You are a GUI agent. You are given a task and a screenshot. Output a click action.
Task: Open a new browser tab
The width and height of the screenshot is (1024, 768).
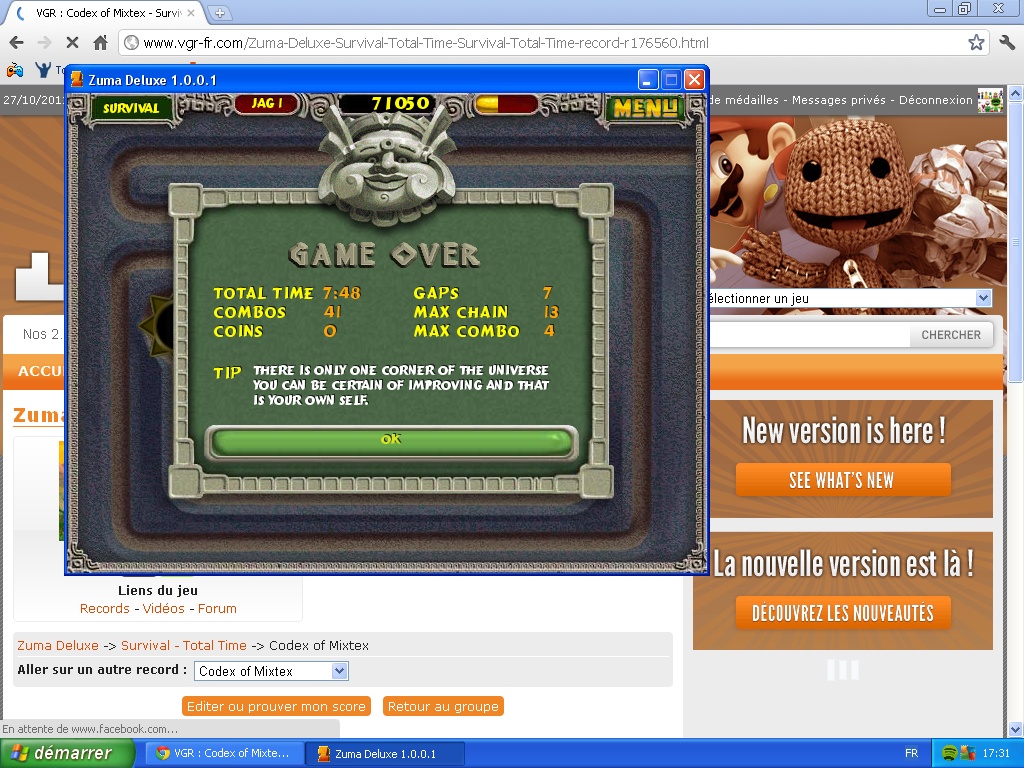coord(220,13)
